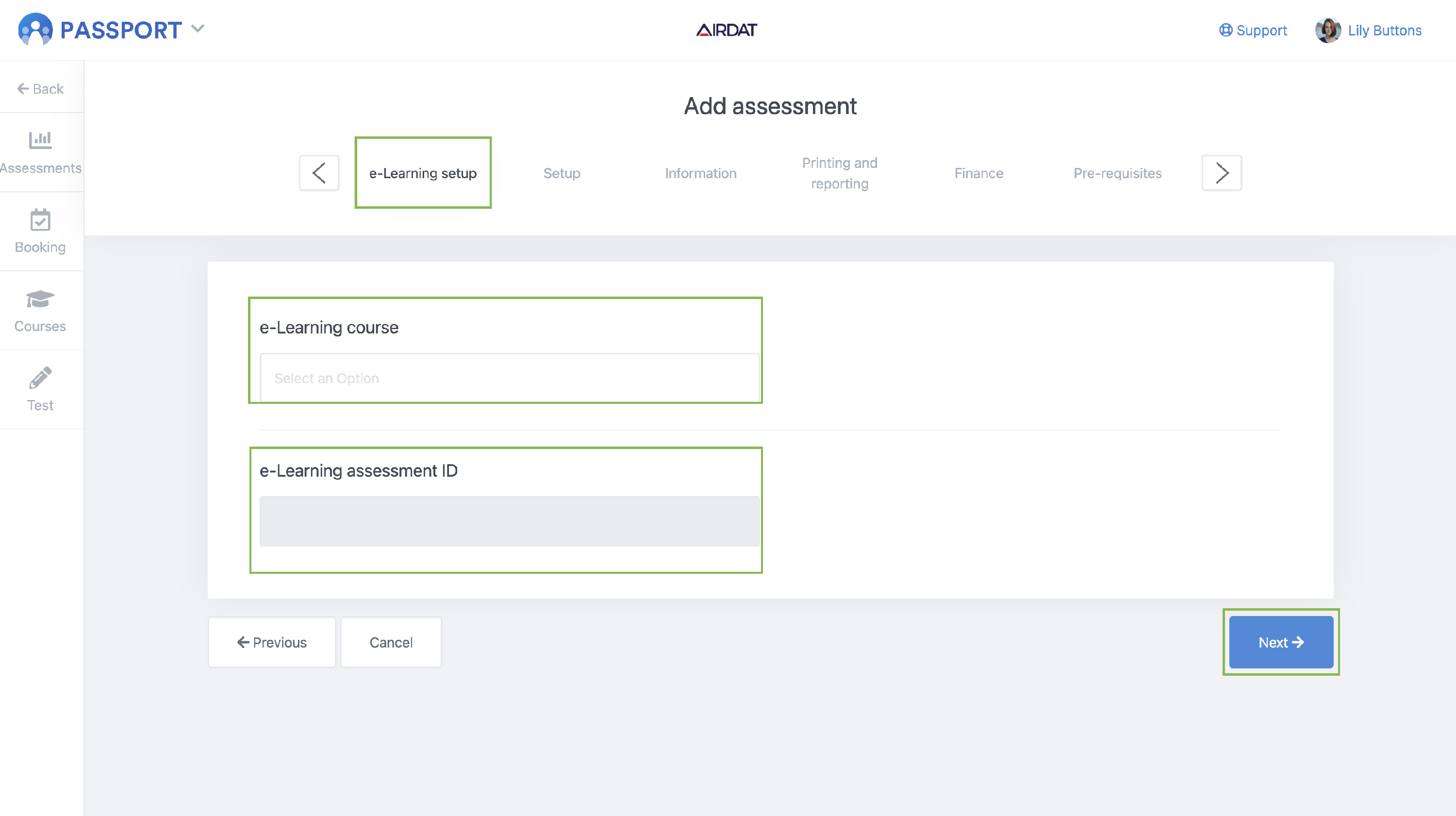Go Back using the sidebar link

pos(40,89)
